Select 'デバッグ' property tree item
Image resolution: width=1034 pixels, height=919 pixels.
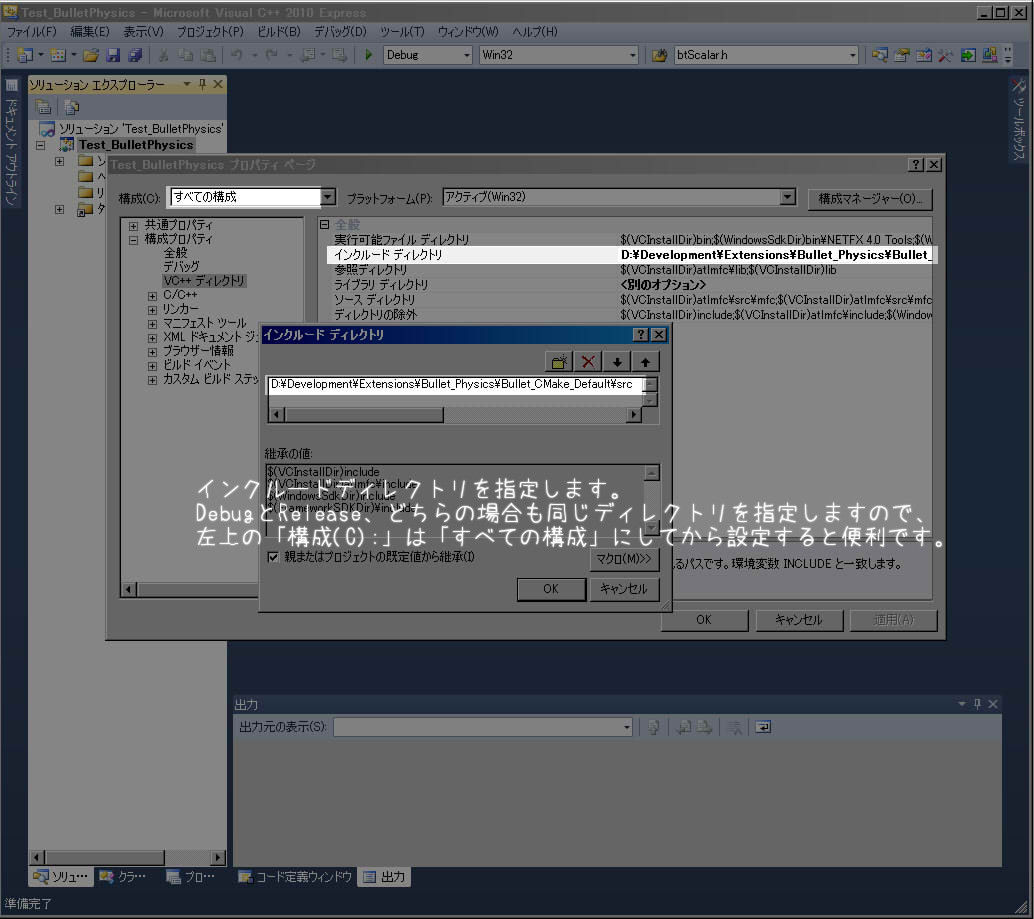(x=181, y=266)
